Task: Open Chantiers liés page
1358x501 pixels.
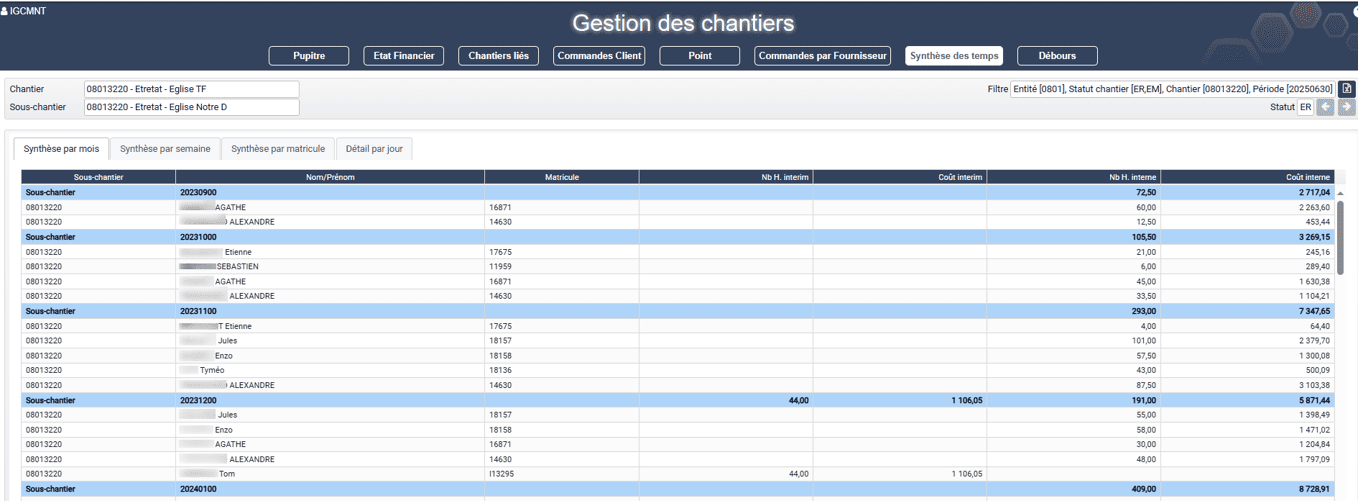Action: click(499, 56)
